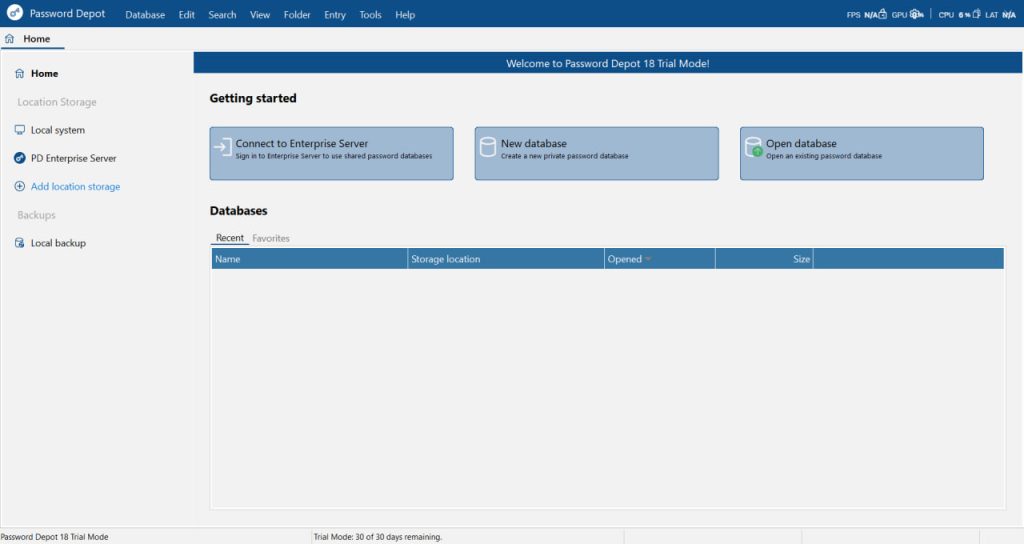This screenshot has width=1024, height=544.
Task: Open the Folder menu
Action: [297, 14]
